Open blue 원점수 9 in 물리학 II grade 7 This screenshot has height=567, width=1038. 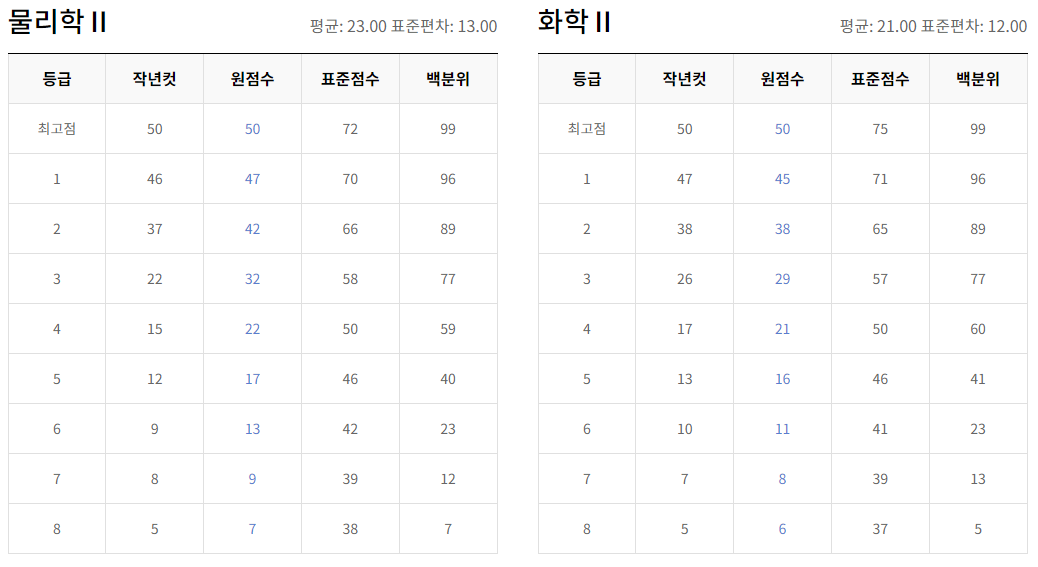[x=252, y=479]
